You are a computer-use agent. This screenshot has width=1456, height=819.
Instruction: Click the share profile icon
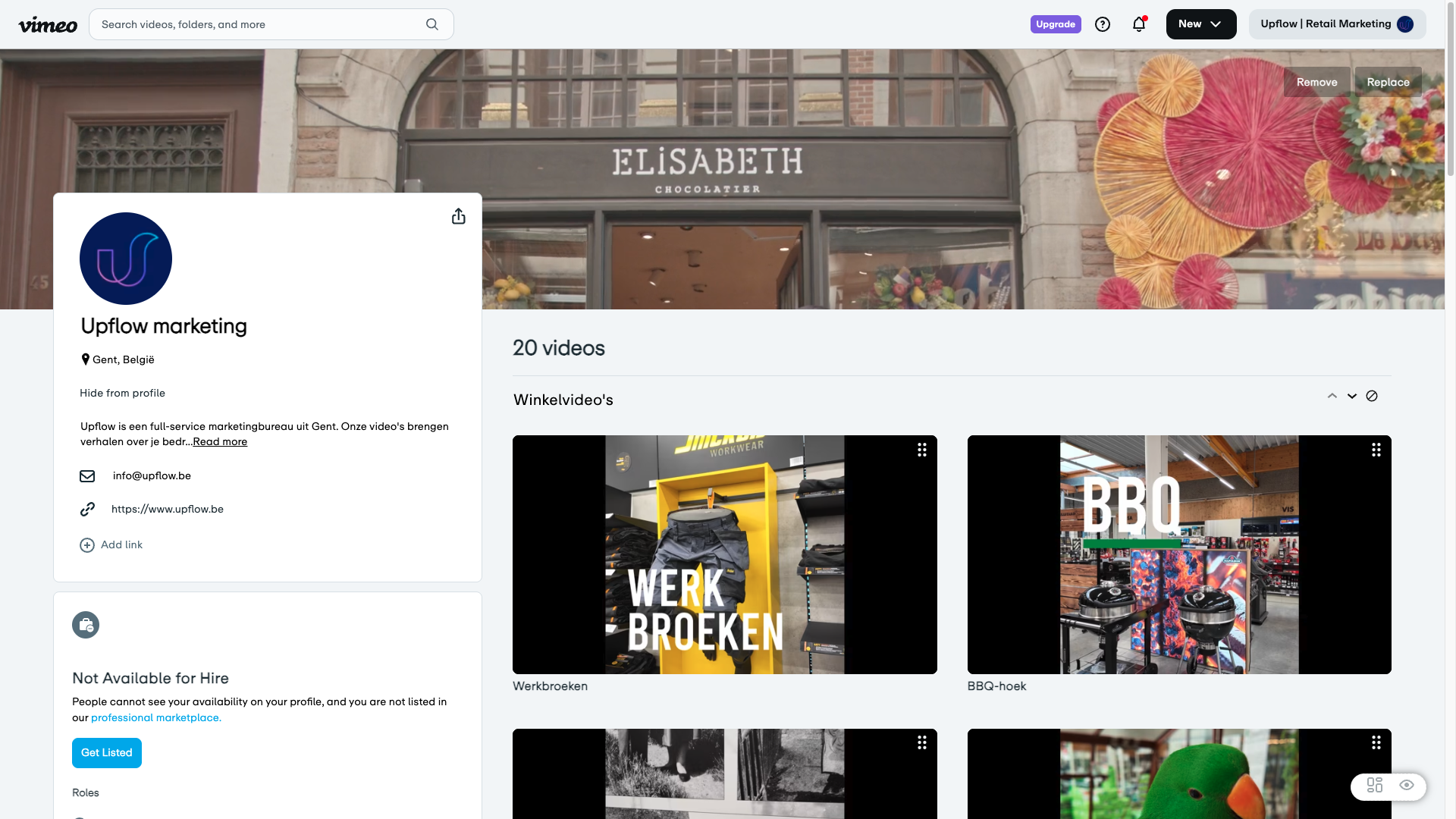click(459, 217)
